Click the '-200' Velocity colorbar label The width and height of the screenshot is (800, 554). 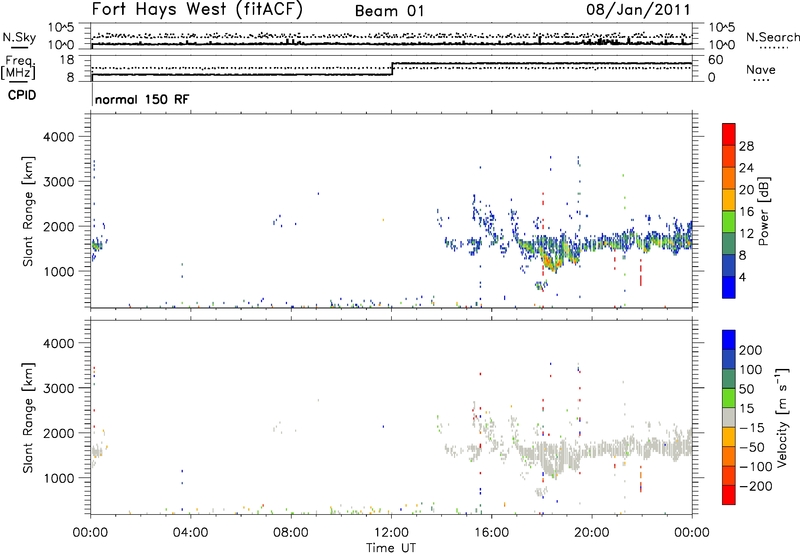coord(757,486)
